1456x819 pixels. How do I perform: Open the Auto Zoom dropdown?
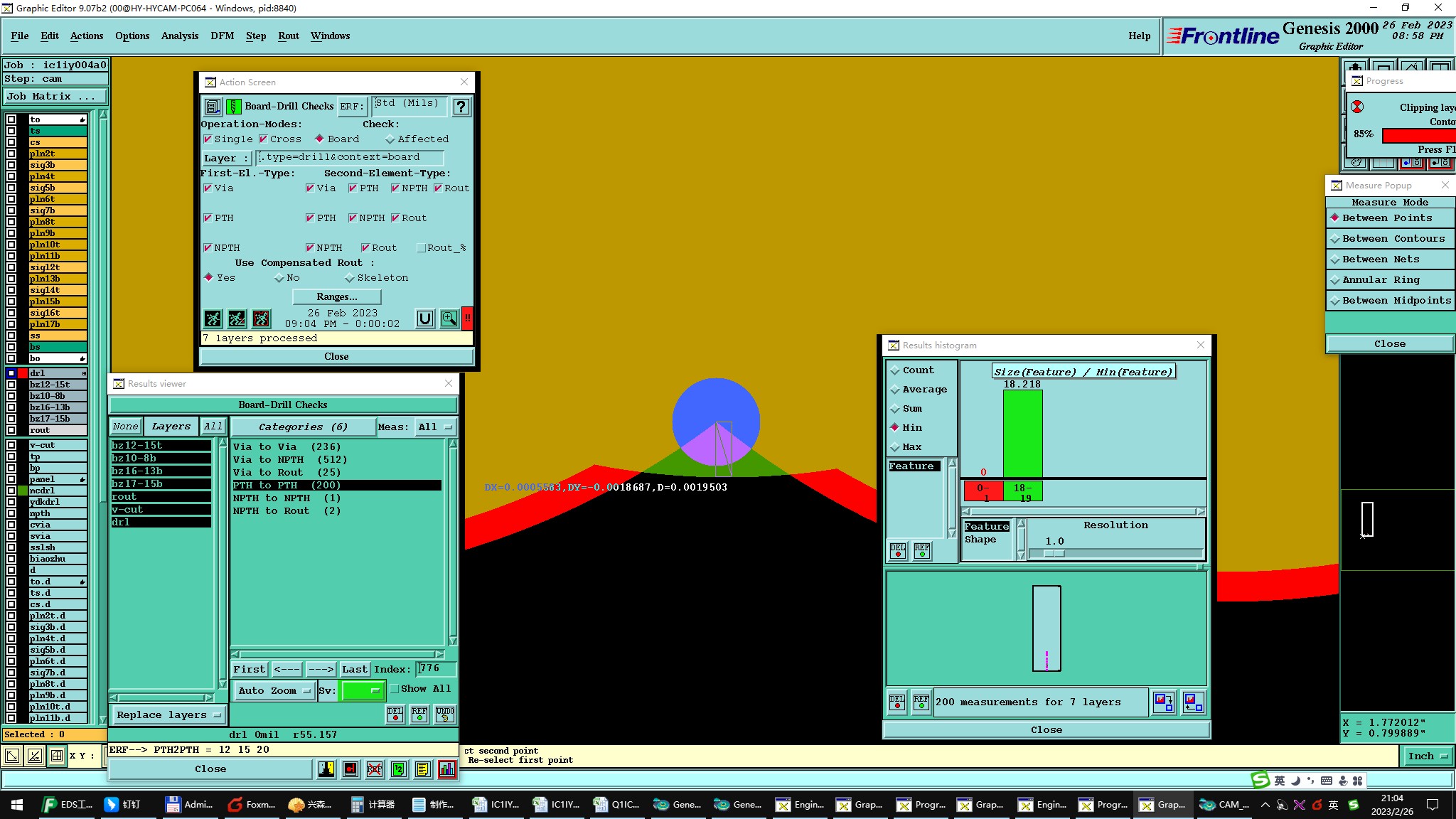(274, 690)
